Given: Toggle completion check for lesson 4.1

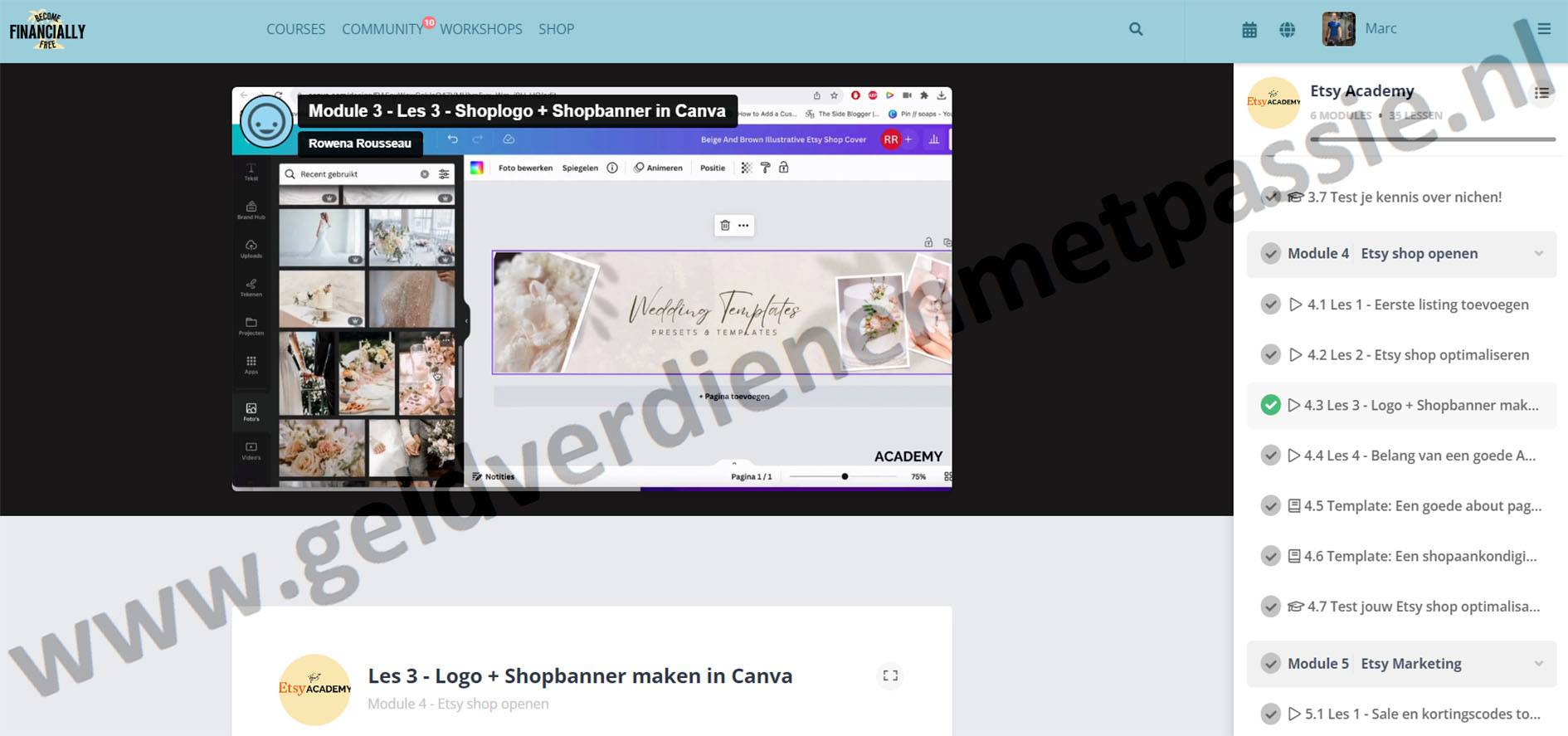Looking at the screenshot, I should pos(1270,305).
